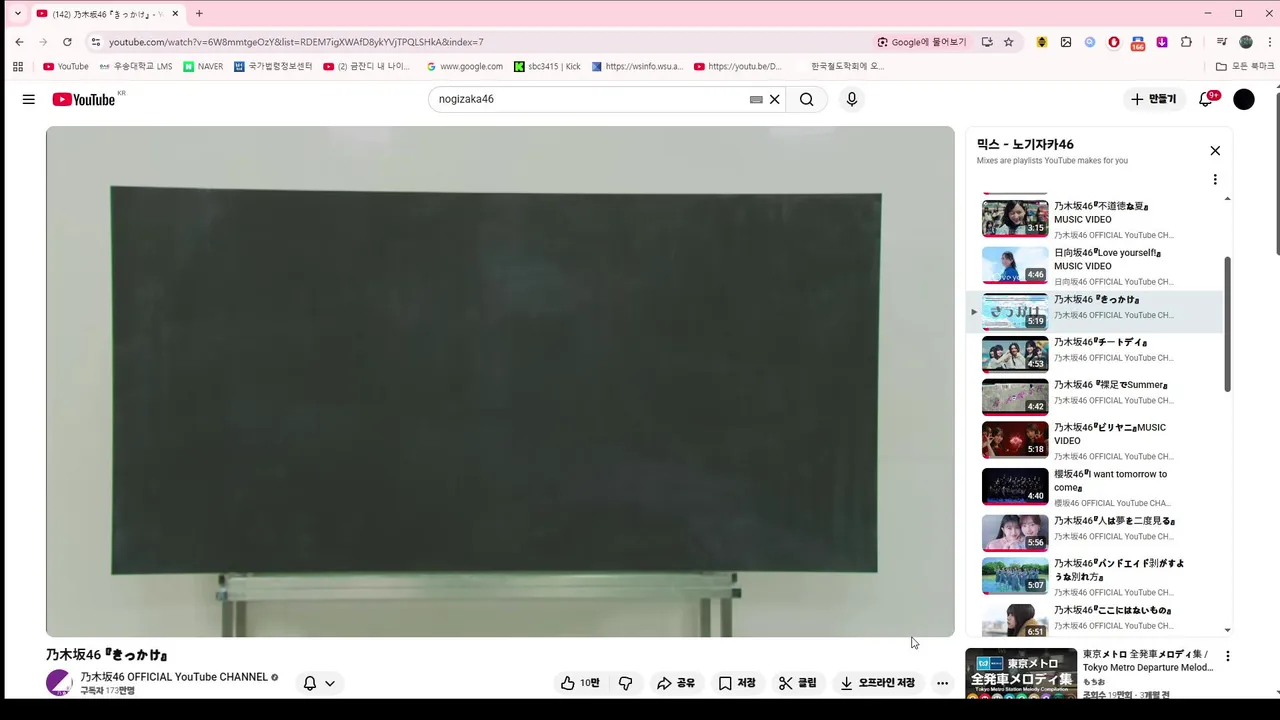The height and width of the screenshot is (720, 1280).
Task: Open a new browser tab
Action: (x=199, y=14)
